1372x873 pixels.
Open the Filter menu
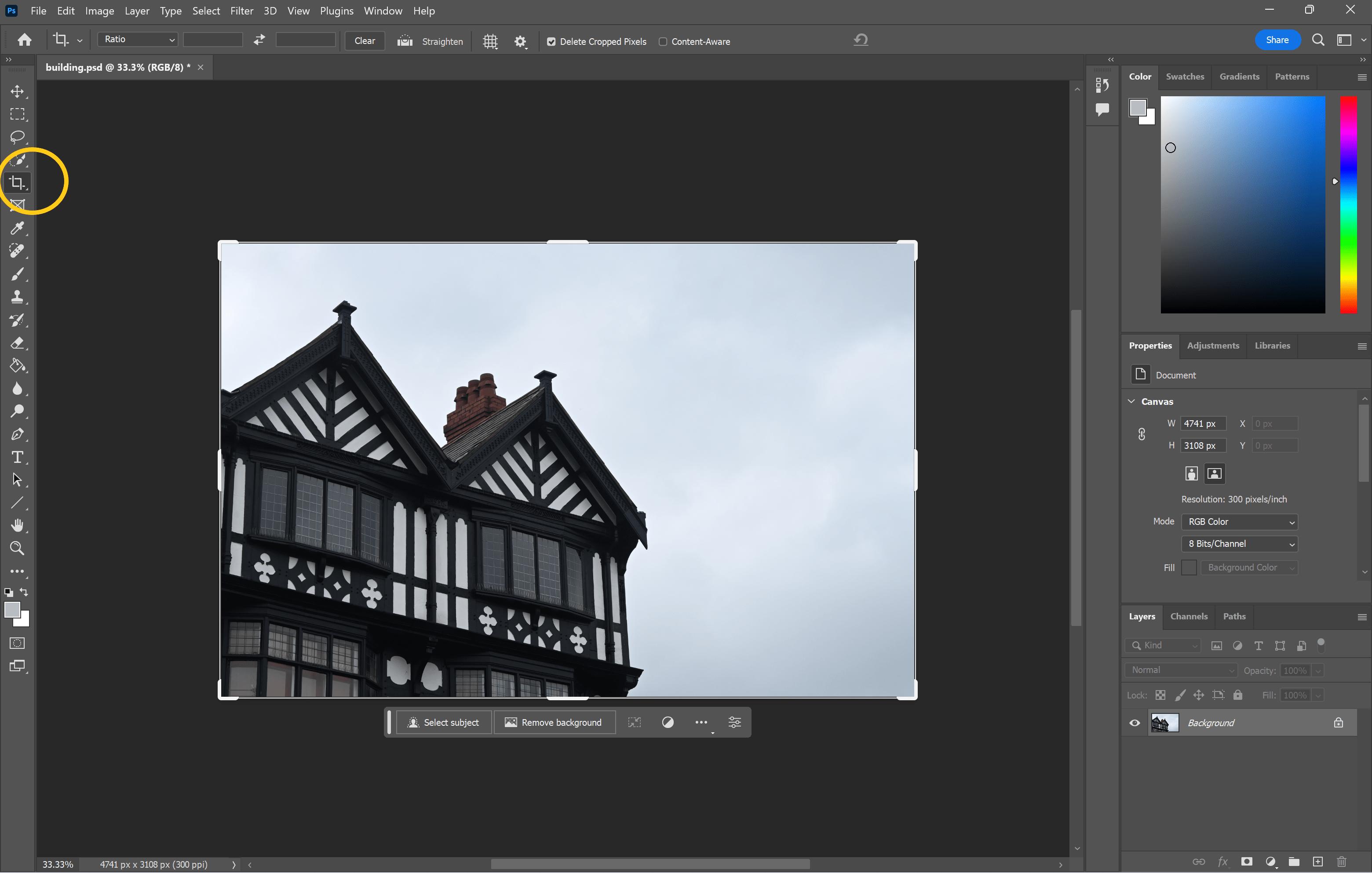(241, 11)
